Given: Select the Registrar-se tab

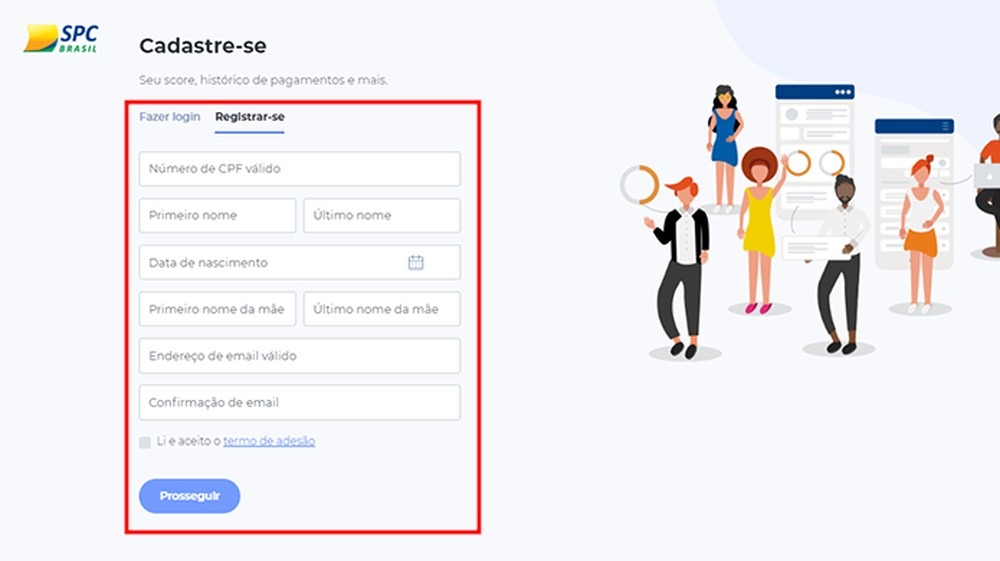Looking at the screenshot, I should pos(249,117).
